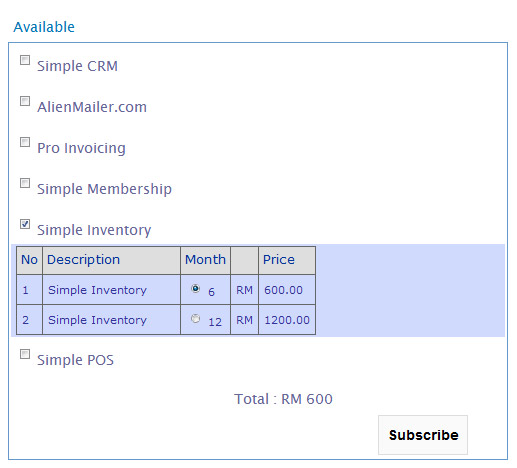517x468 pixels.
Task: Click the Simple POS label text
Action: click(75, 360)
